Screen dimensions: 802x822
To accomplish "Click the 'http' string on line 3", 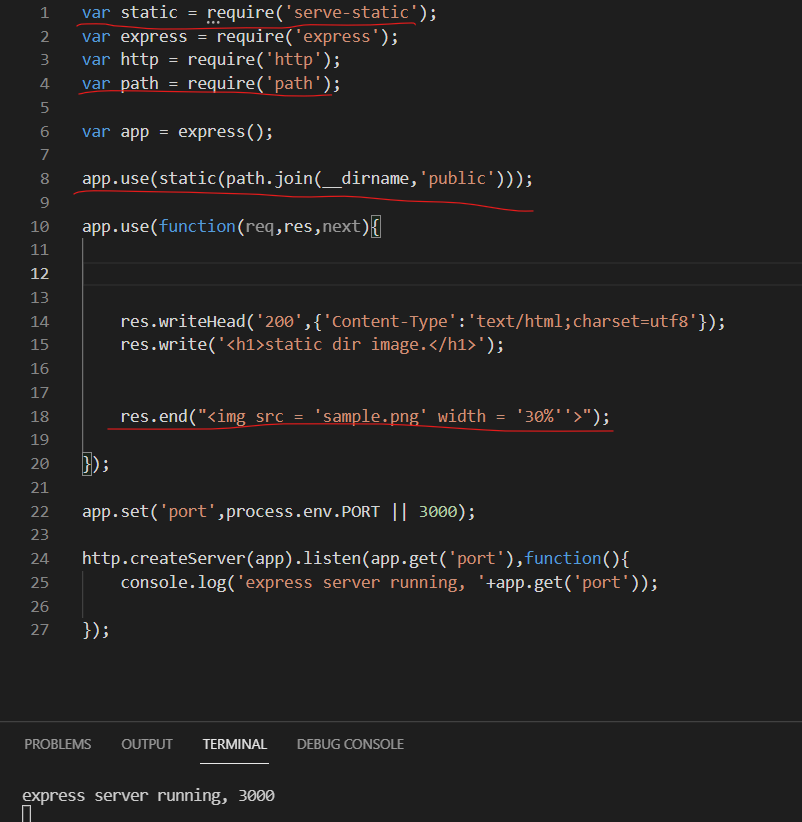I will tap(293, 60).
